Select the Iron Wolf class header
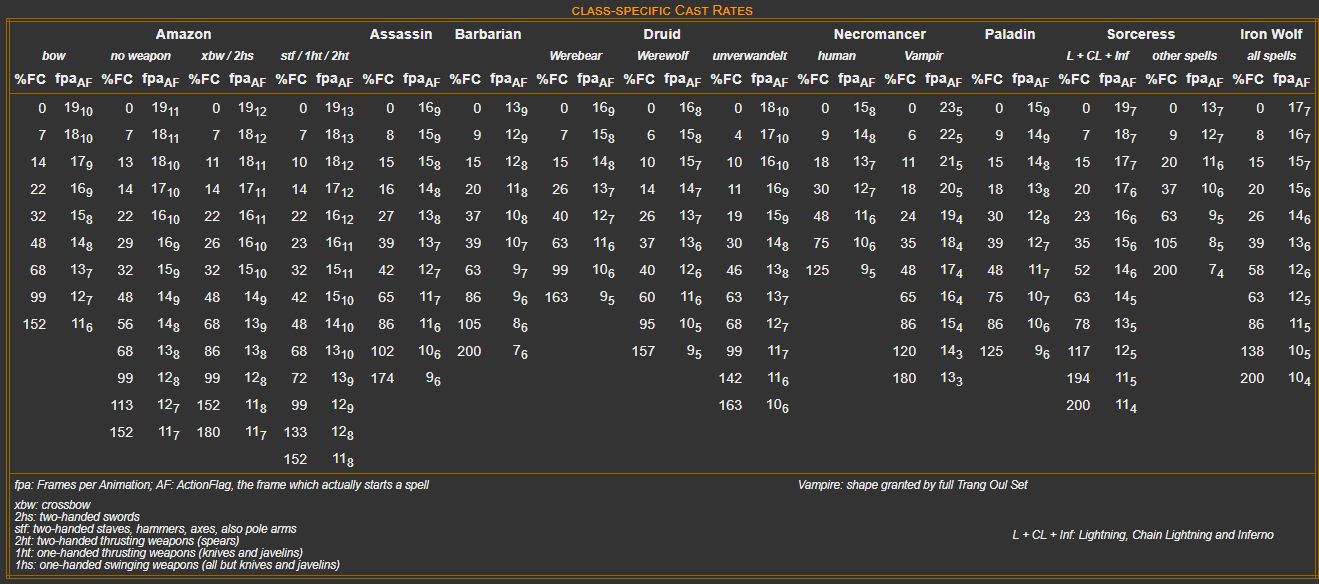Screen dimensions: 1319x584 pos(1271,34)
